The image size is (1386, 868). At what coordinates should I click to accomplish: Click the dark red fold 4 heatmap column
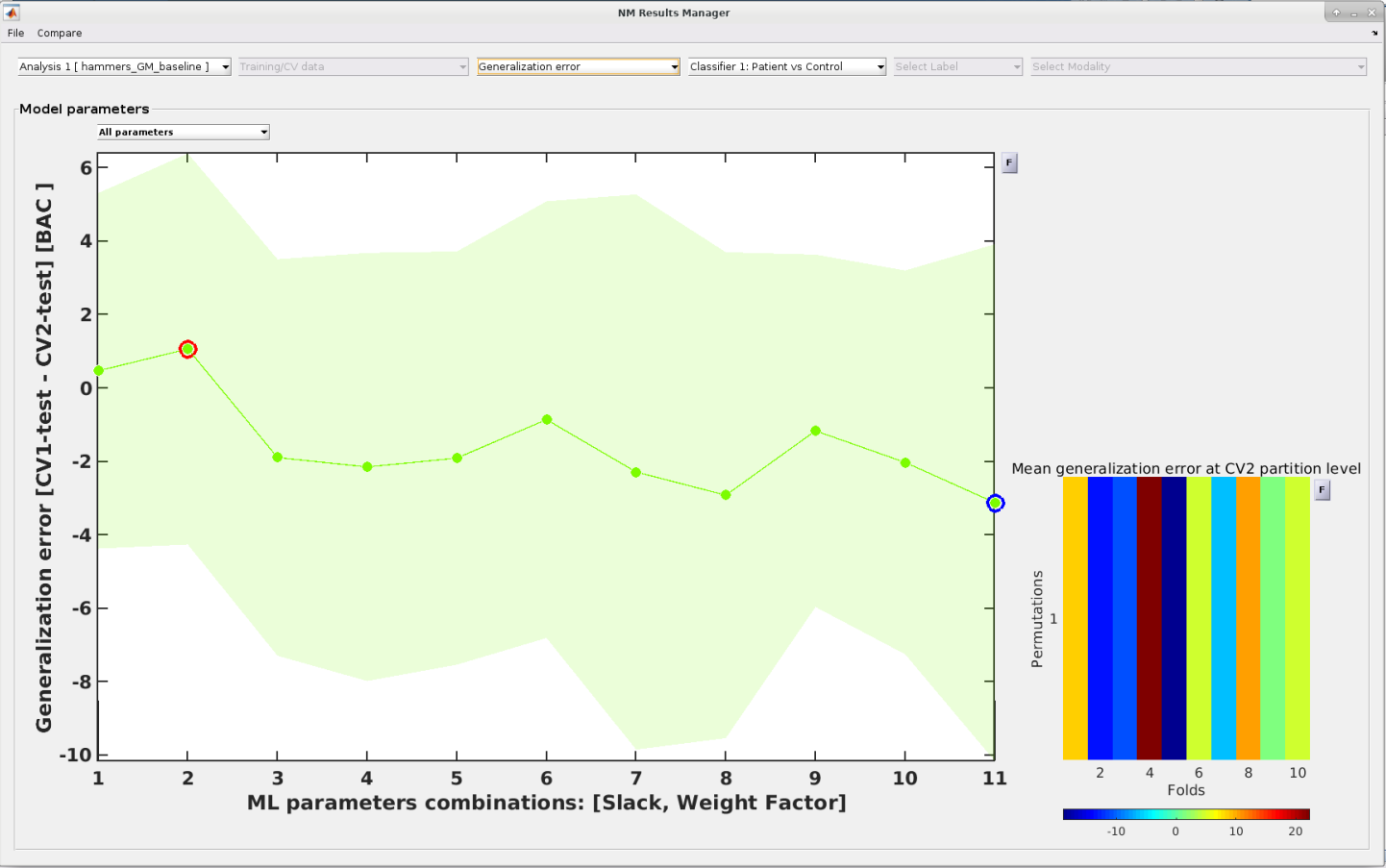[x=1150, y=618]
